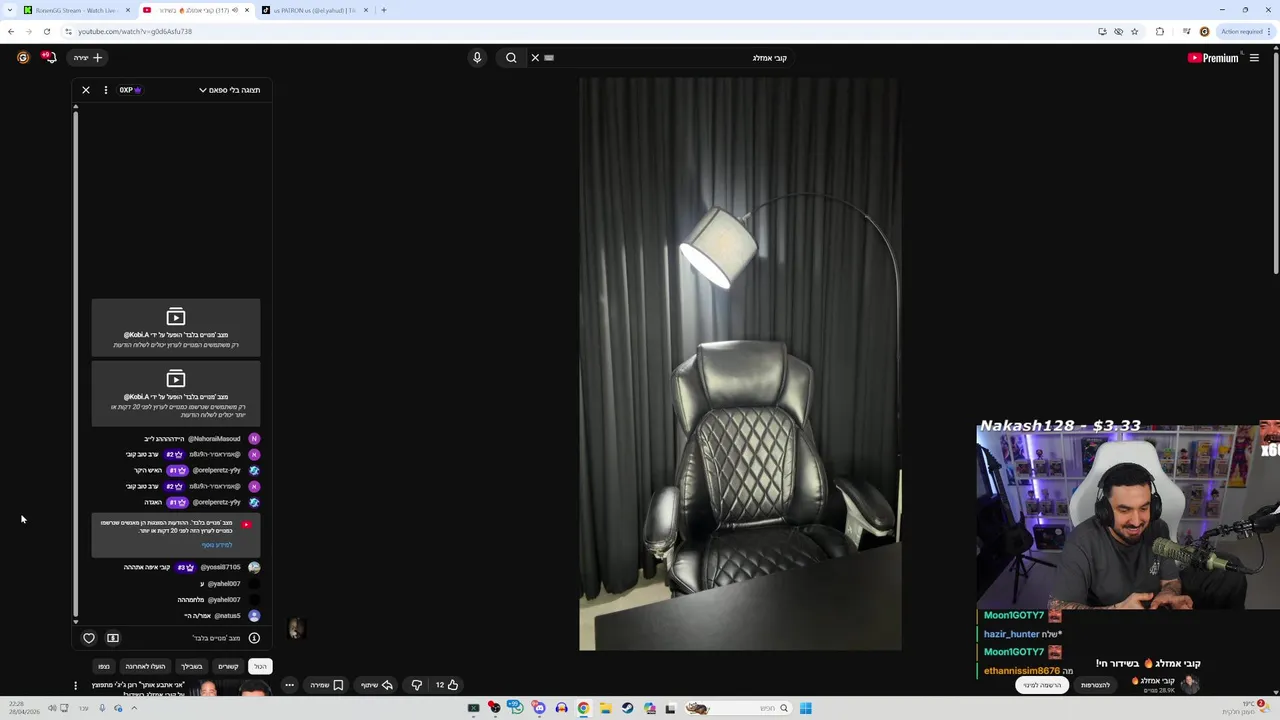
Task: Open account avatar menu
Action: [23, 58]
